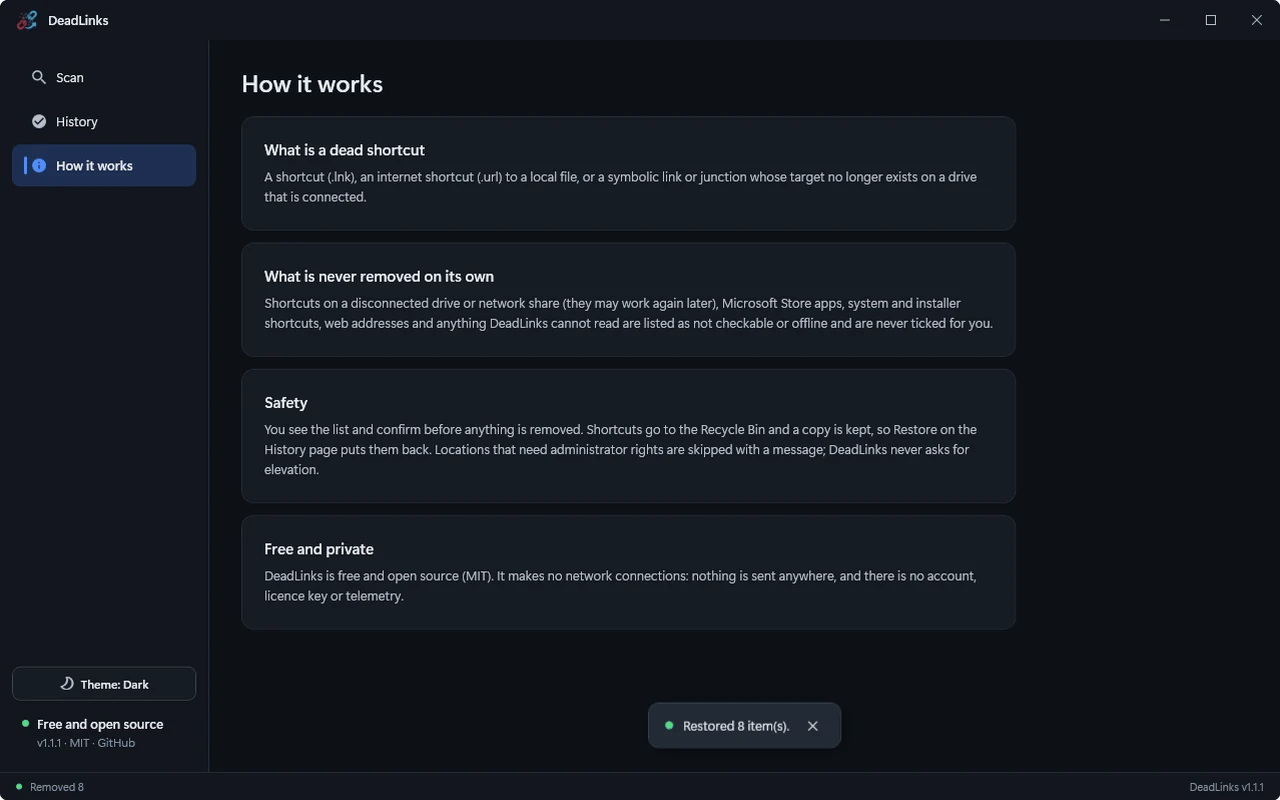The image size is (1280, 800).
Task: Click the Free and private card
Action: (628, 572)
